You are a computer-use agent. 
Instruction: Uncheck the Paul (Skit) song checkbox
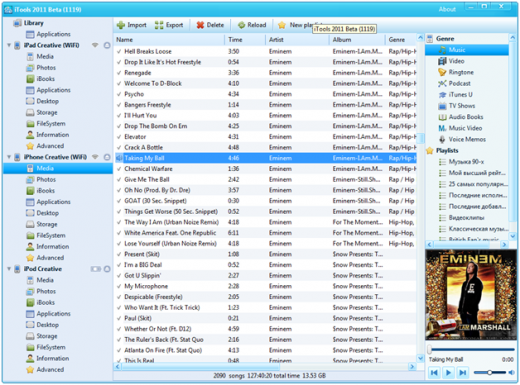click(x=119, y=318)
